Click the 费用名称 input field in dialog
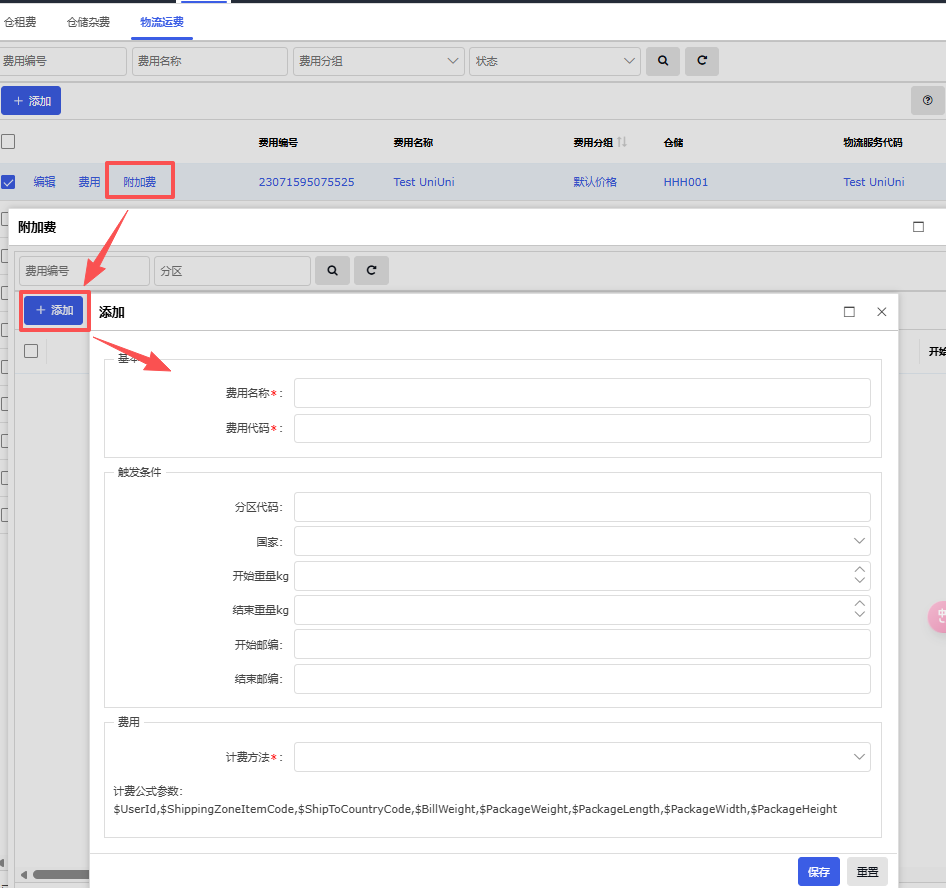This screenshot has width=946, height=888. coord(582,393)
